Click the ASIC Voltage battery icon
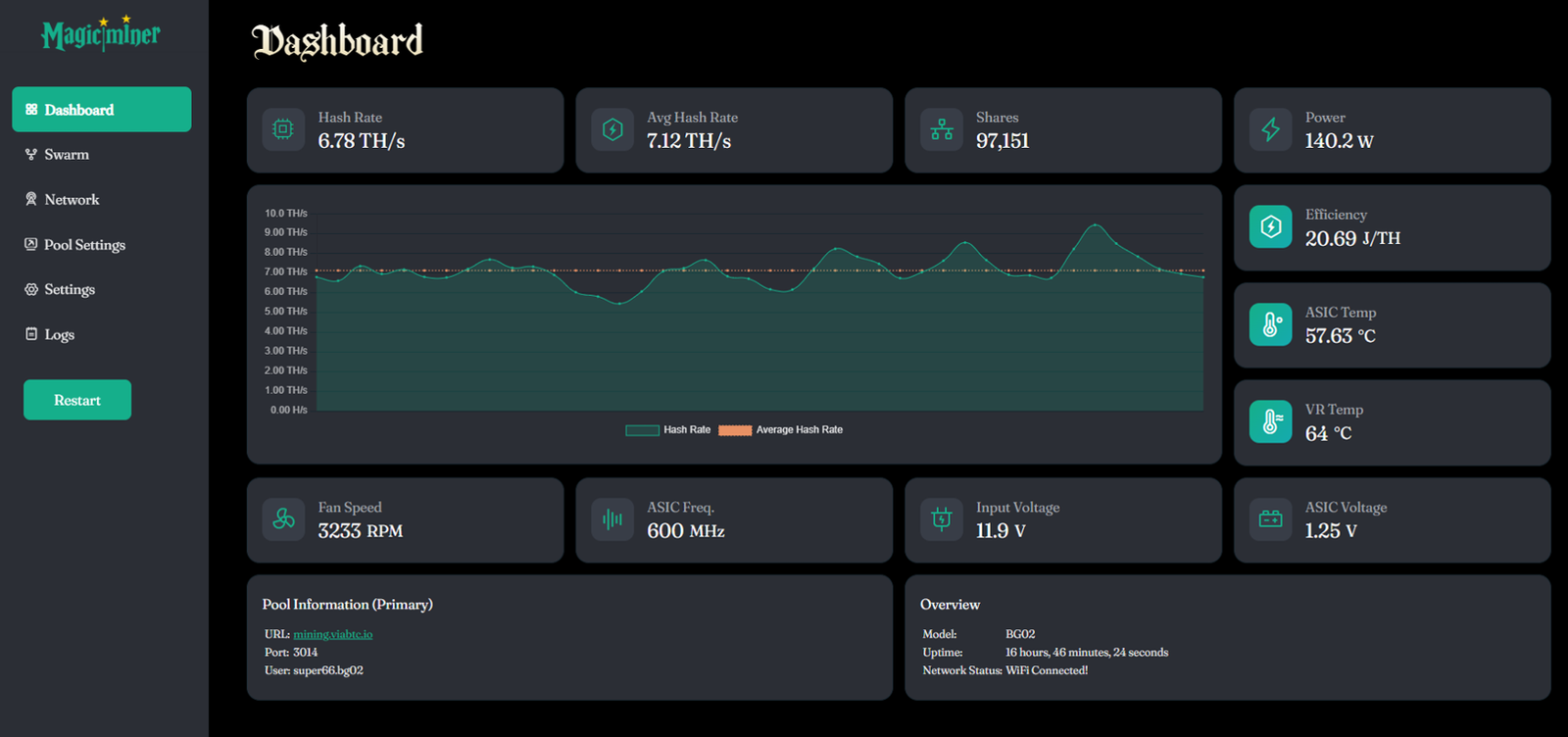The height and width of the screenshot is (737, 1568). (x=1270, y=519)
